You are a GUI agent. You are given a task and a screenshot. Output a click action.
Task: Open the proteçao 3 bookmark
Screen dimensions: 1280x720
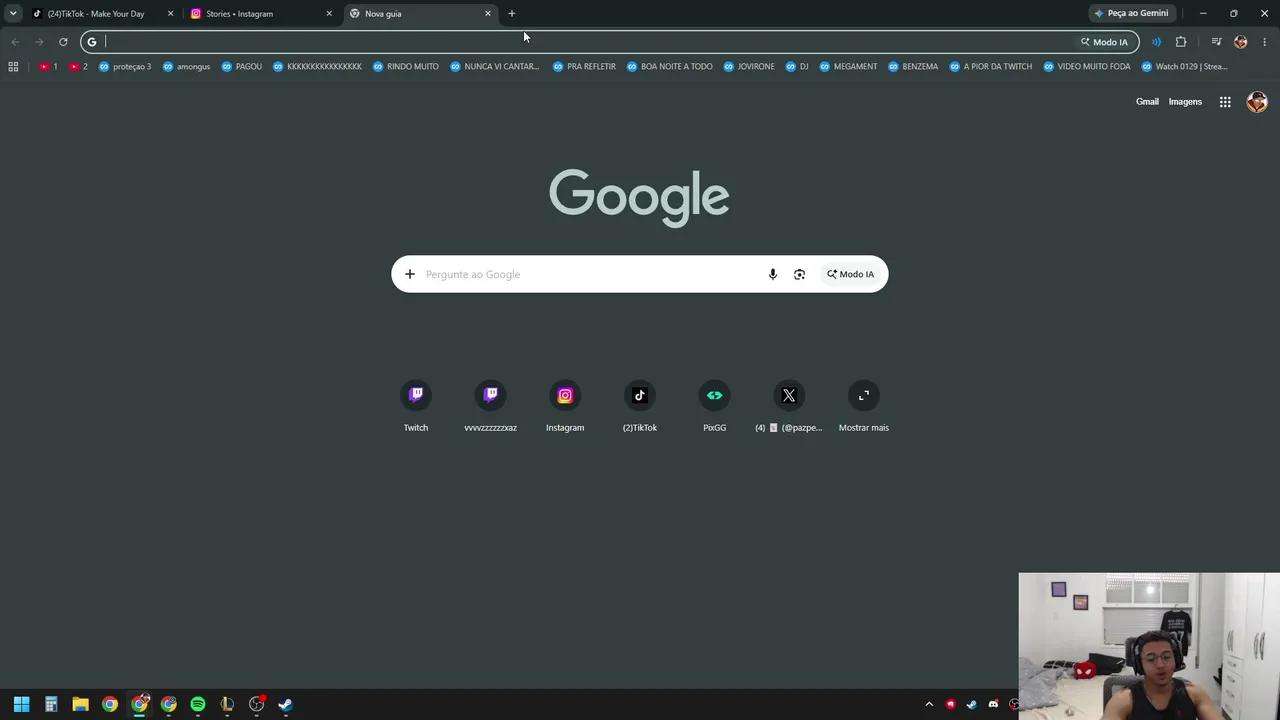(x=125, y=67)
